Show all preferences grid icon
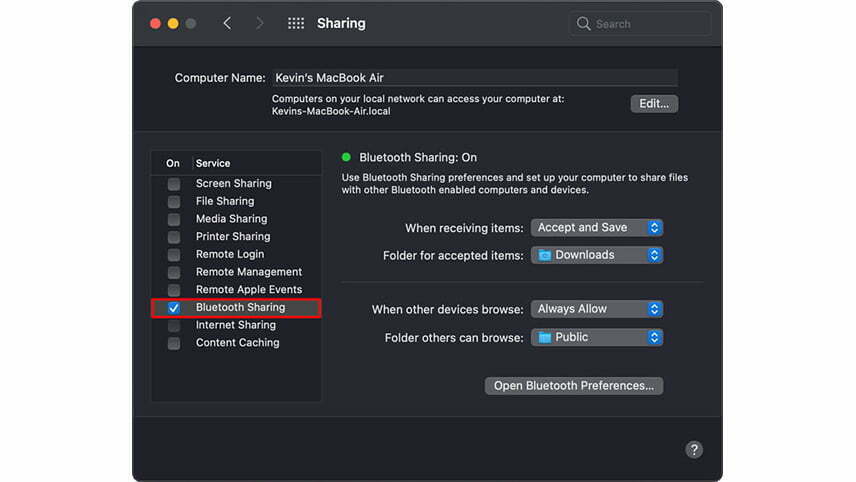856x482 pixels. coord(296,23)
